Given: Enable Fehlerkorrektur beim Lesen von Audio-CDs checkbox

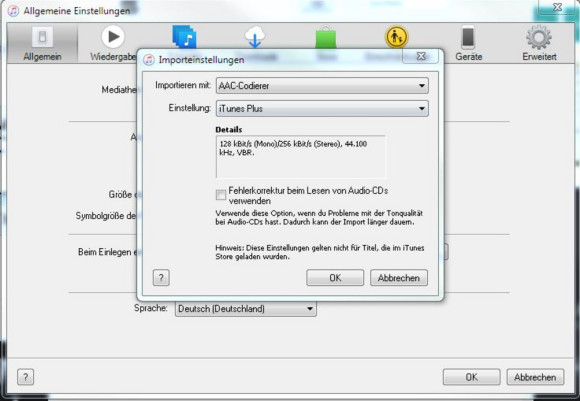Looking at the screenshot, I should point(221,195).
